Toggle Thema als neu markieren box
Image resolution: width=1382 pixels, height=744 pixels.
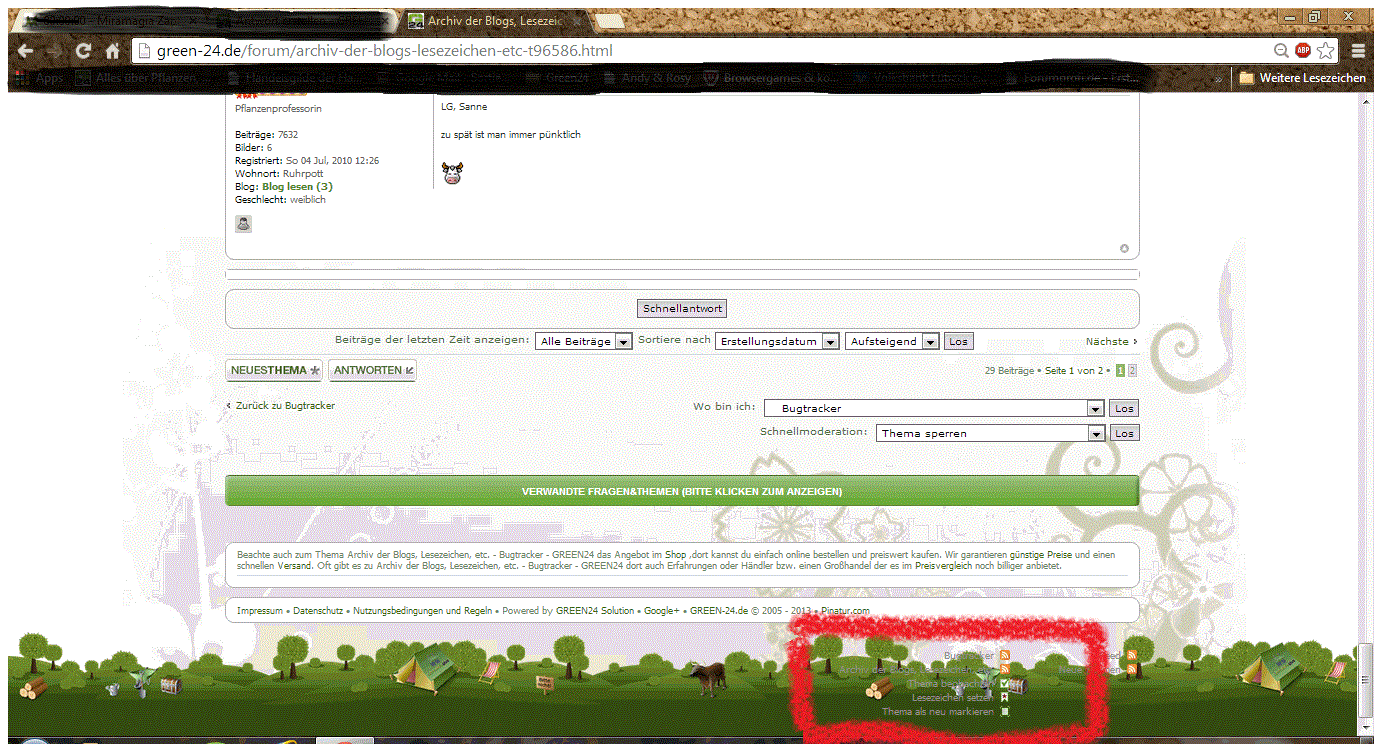click(x=1005, y=712)
